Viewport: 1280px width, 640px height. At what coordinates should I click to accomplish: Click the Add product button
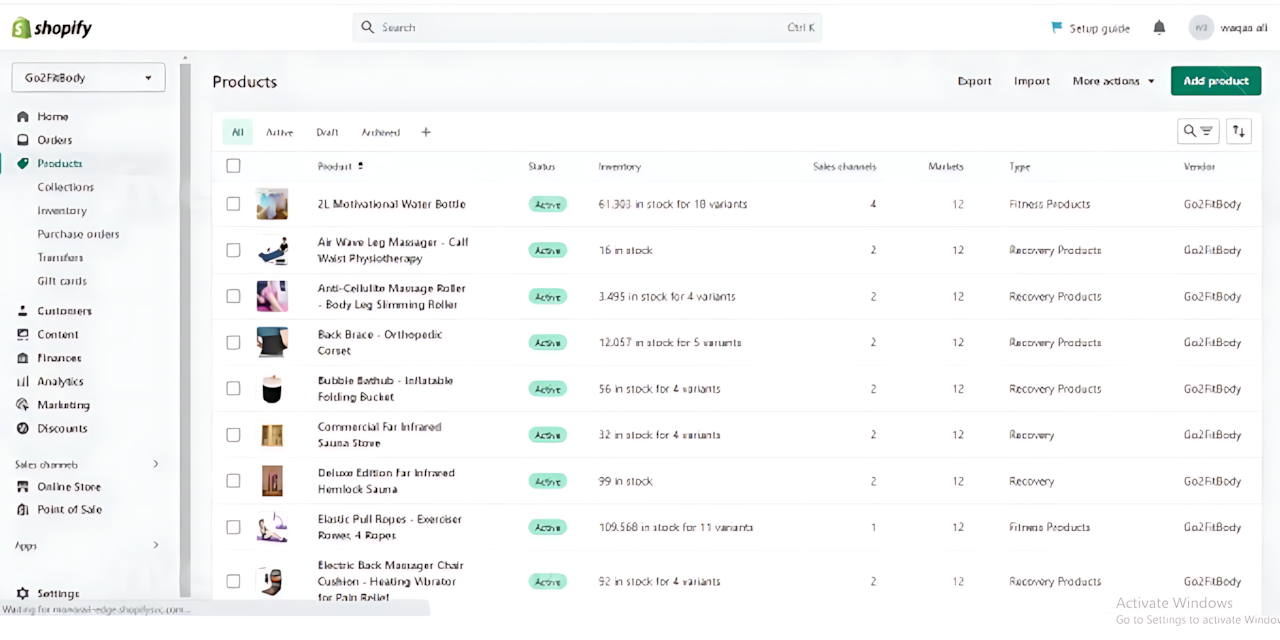tap(1215, 81)
